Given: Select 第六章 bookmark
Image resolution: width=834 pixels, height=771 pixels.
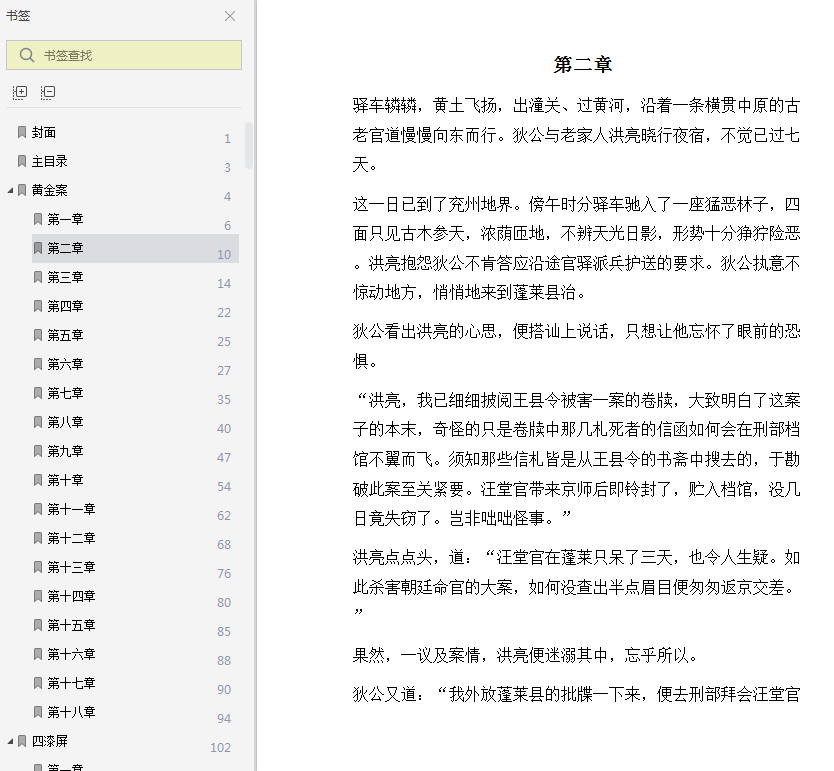Looking at the screenshot, I should (x=65, y=364).
